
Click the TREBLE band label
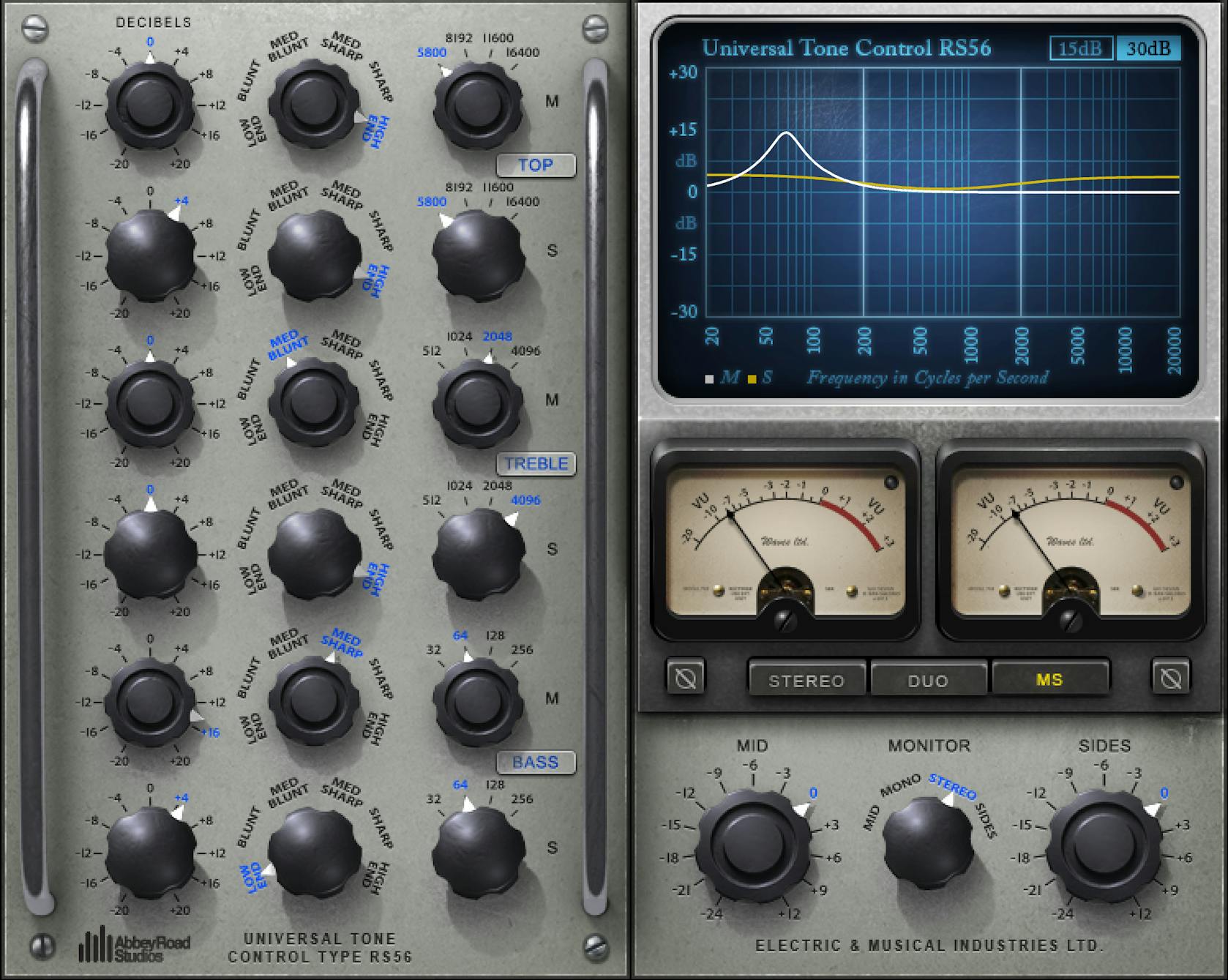tap(536, 463)
